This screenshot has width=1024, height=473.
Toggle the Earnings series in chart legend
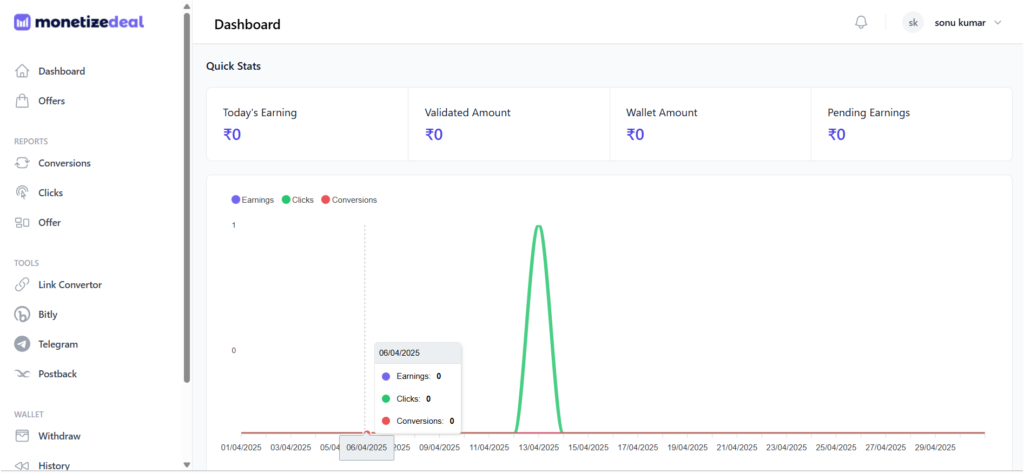tap(252, 200)
